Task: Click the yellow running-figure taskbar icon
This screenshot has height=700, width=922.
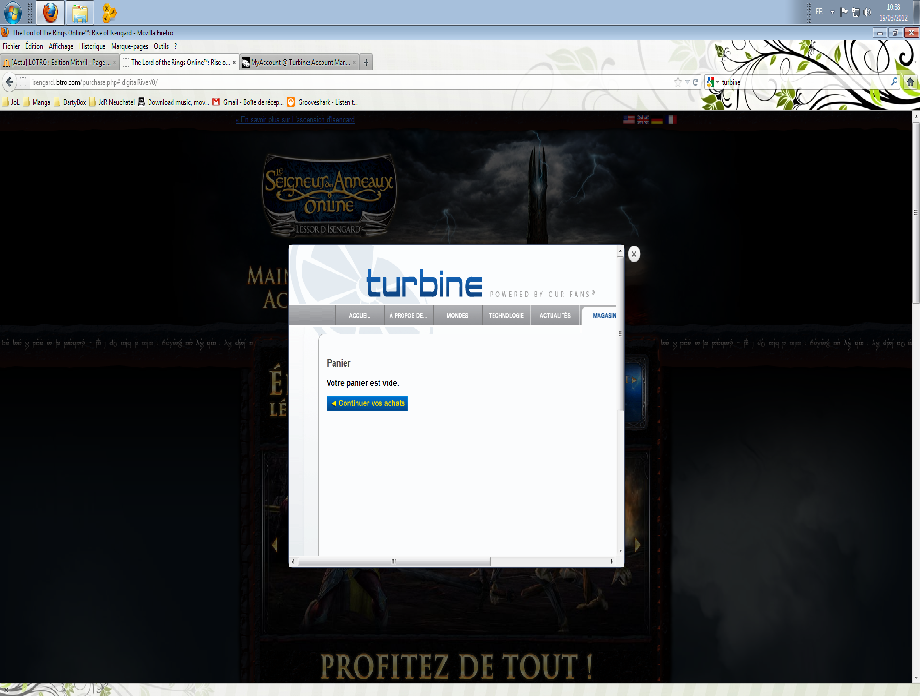Action: [x=109, y=12]
